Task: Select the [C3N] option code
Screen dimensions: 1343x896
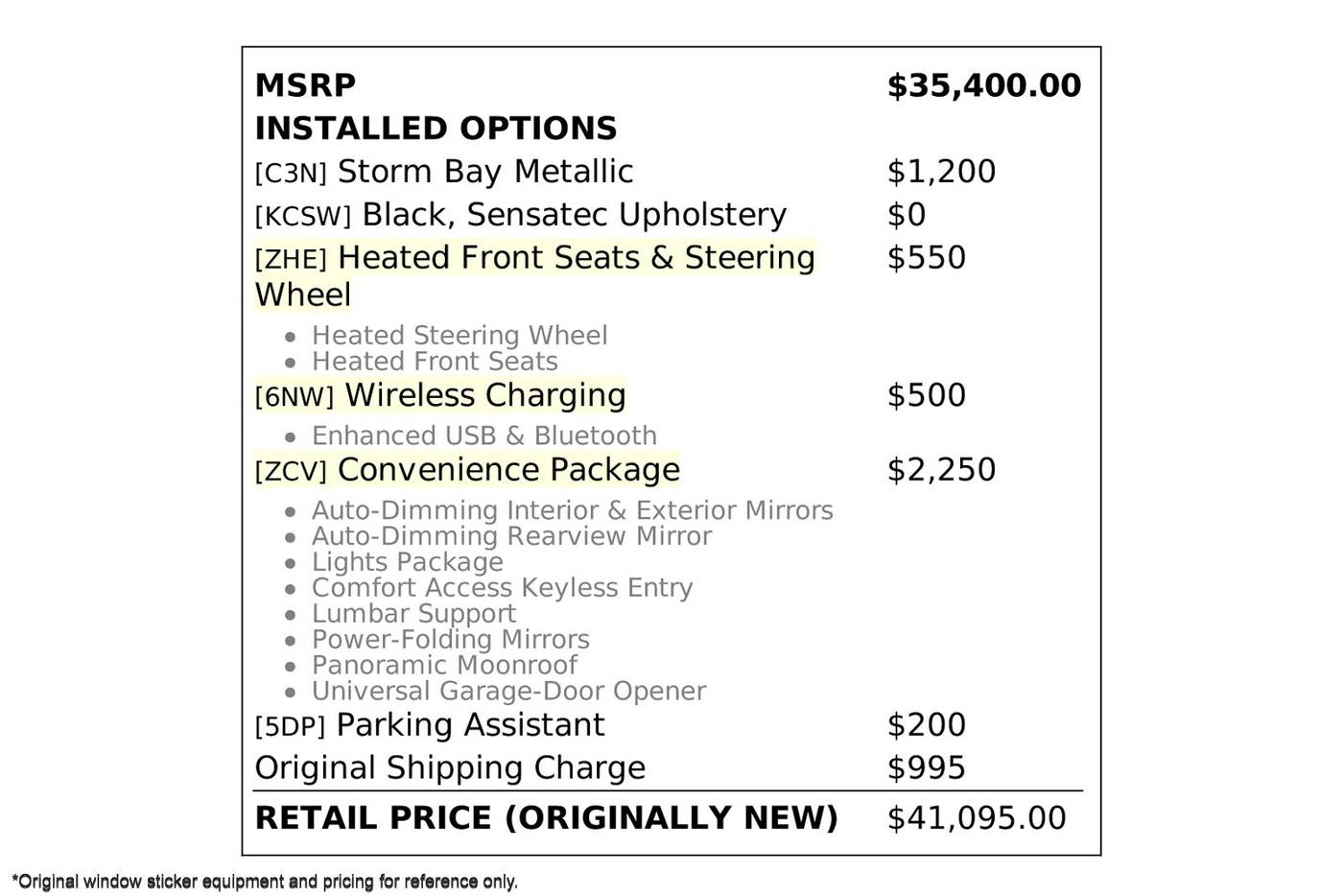Action: click(x=291, y=174)
